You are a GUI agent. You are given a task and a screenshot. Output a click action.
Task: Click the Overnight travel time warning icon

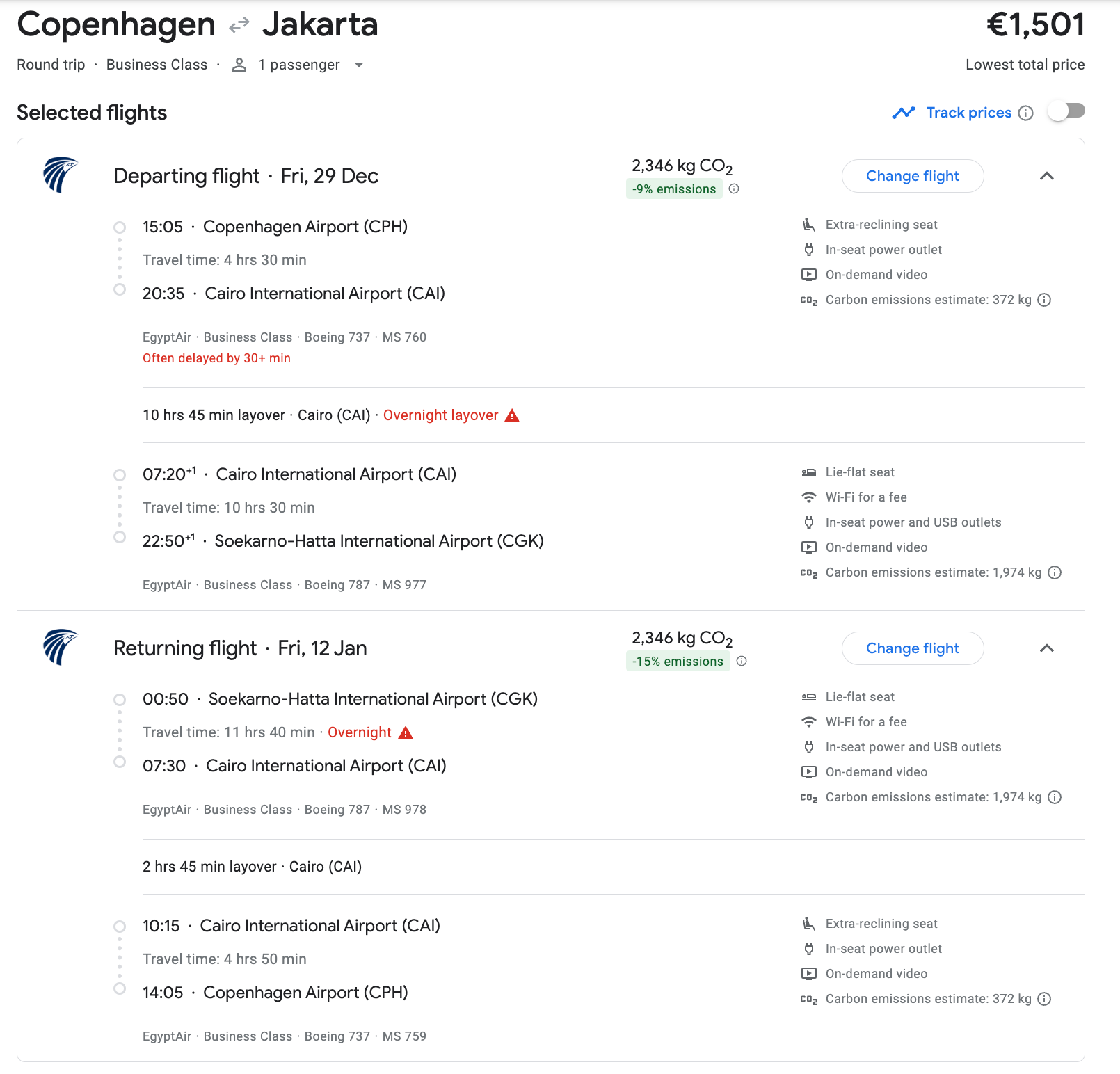(x=406, y=732)
